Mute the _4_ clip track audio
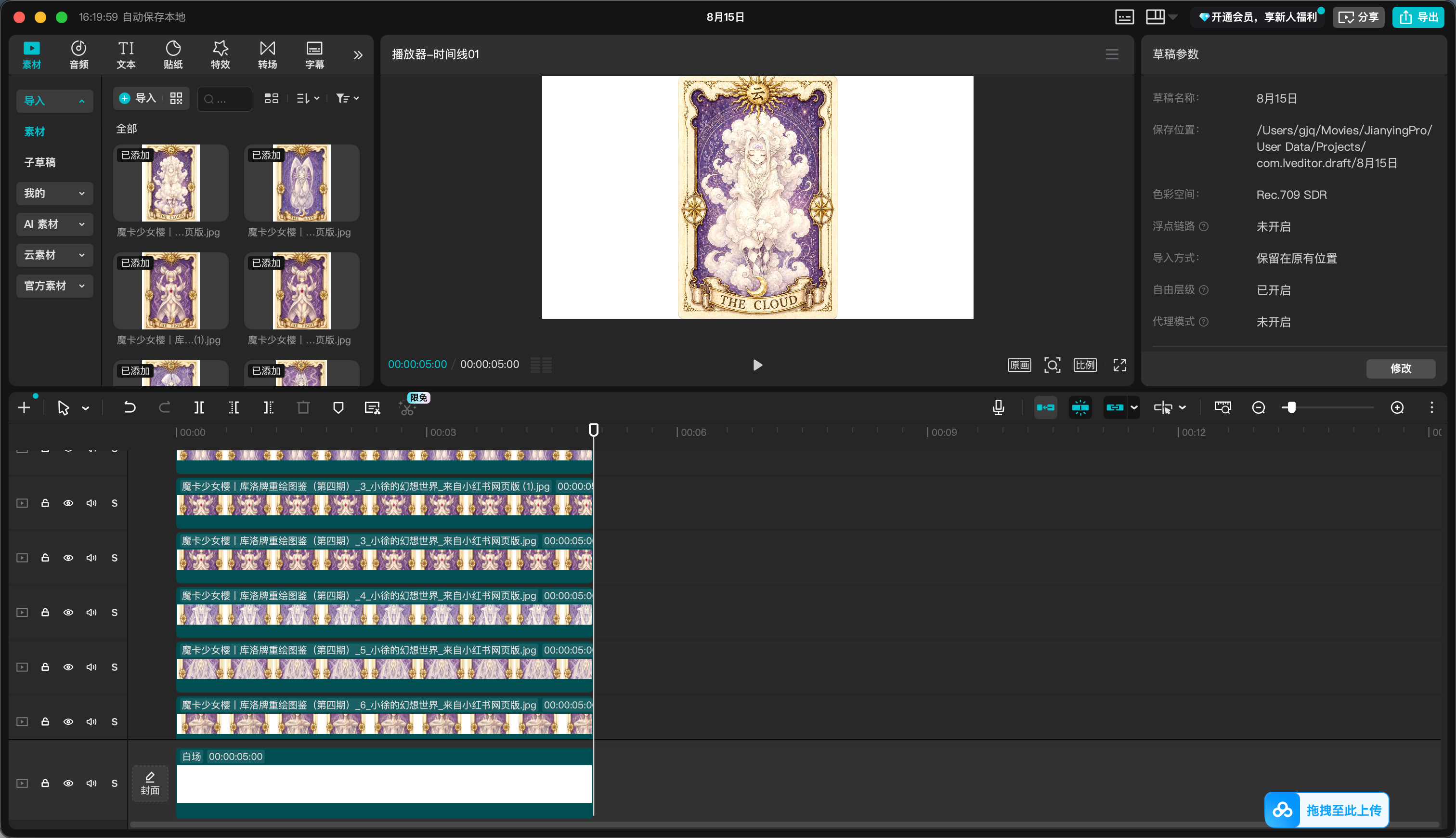 pos(91,613)
